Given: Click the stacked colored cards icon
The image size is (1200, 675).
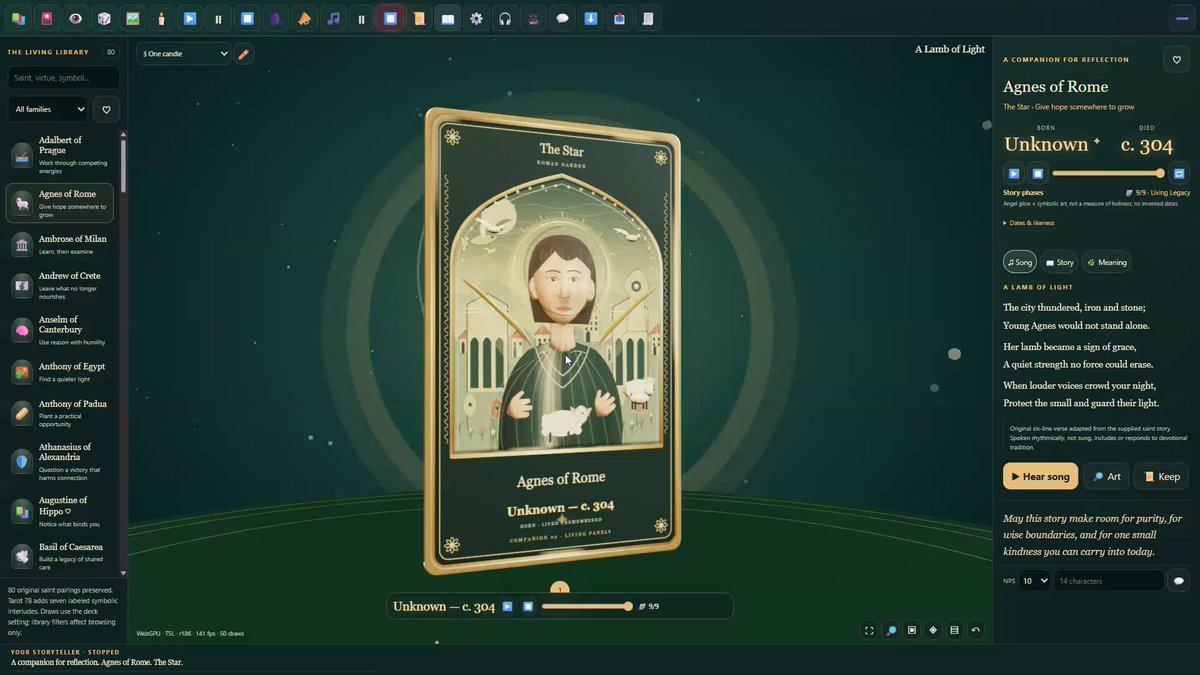Looking at the screenshot, I should pos(18,18).
